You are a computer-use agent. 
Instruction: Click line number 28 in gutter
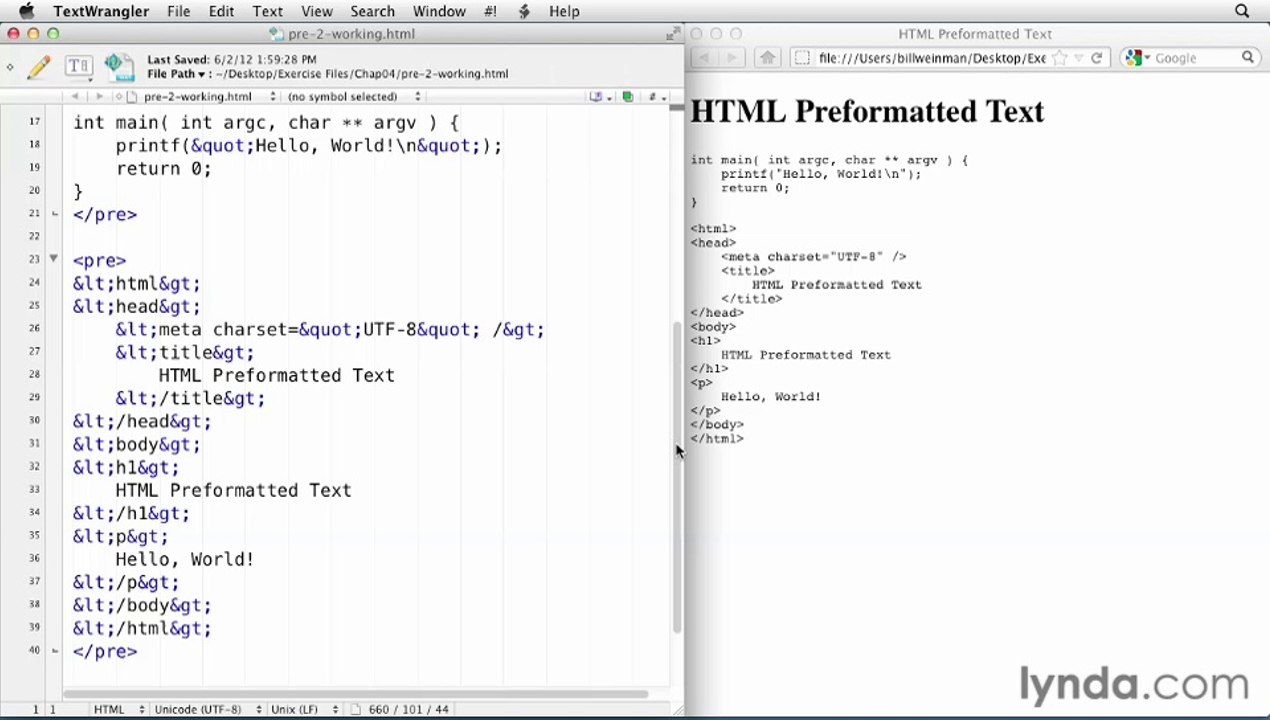(x=34, y=374)
